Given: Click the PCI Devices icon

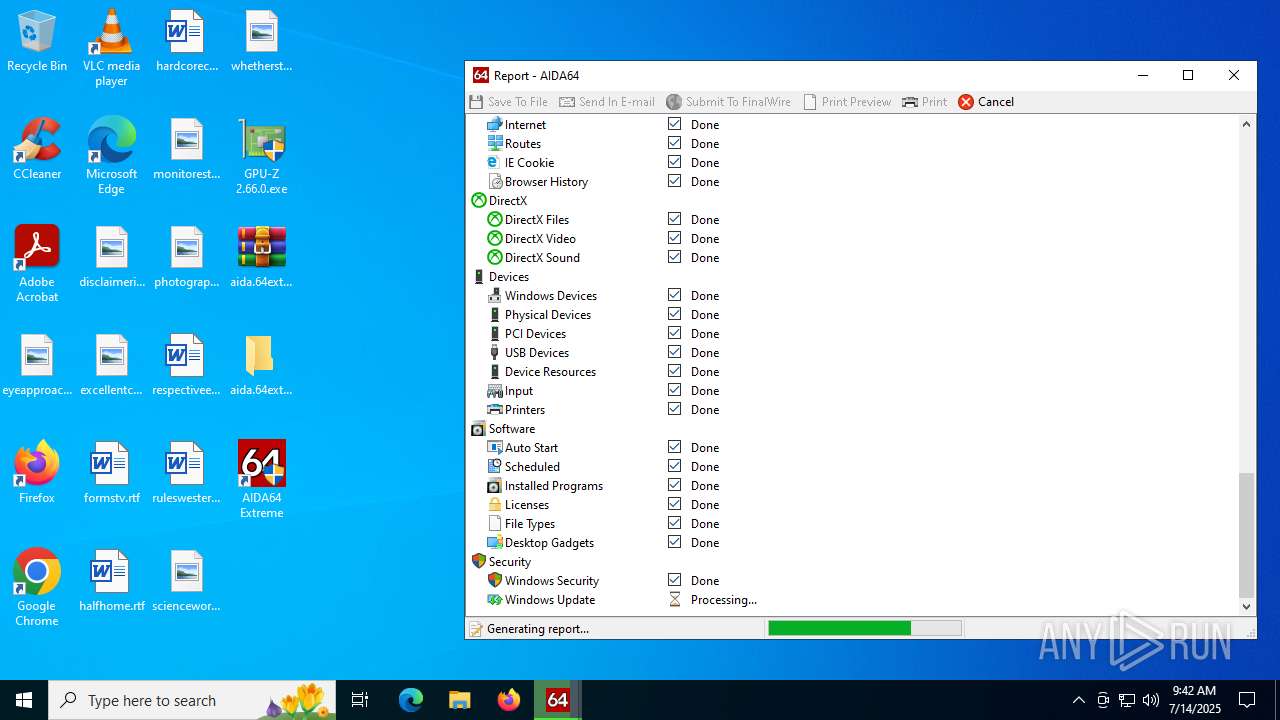Looking at the screenshot, I should click(494, 334).
